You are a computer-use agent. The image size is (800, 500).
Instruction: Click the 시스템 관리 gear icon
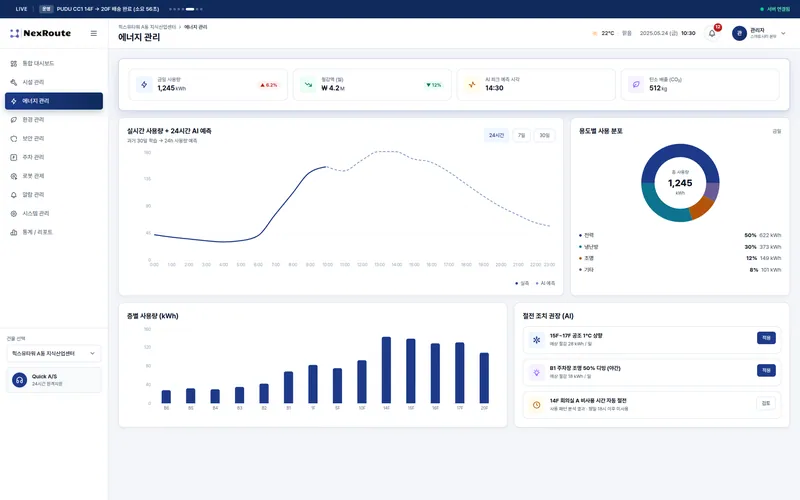[14, 214]
